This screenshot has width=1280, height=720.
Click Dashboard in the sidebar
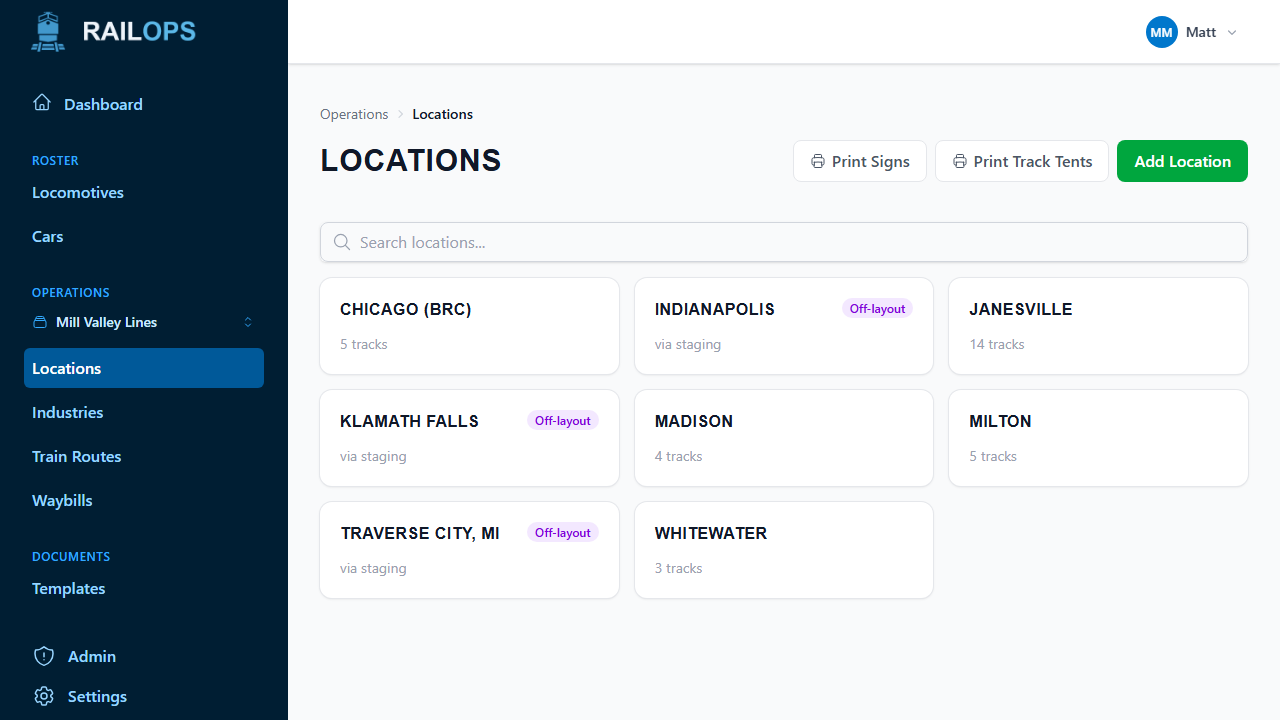pos(103,104)
